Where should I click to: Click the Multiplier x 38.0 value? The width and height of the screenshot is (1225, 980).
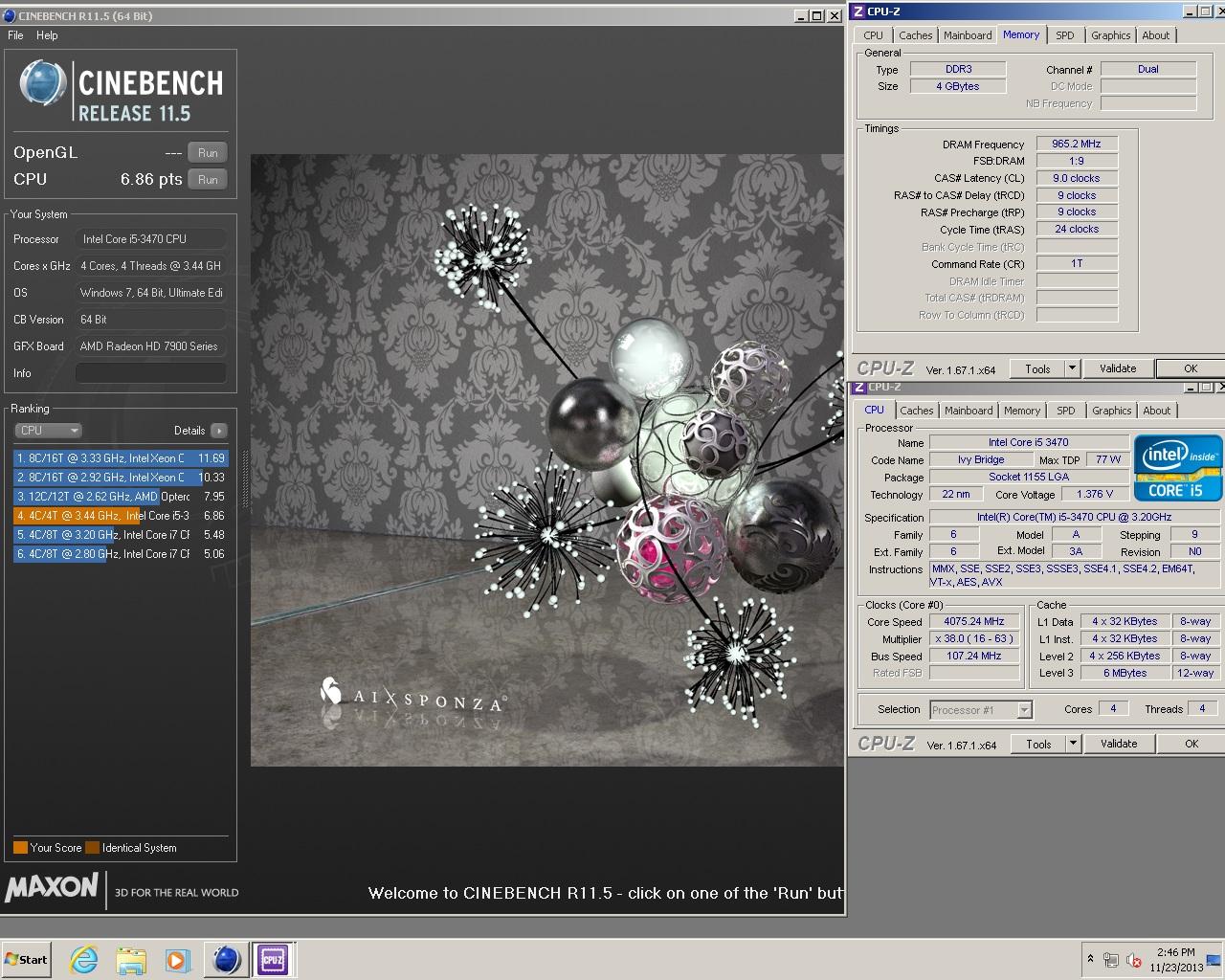click(x=974, y=639)
